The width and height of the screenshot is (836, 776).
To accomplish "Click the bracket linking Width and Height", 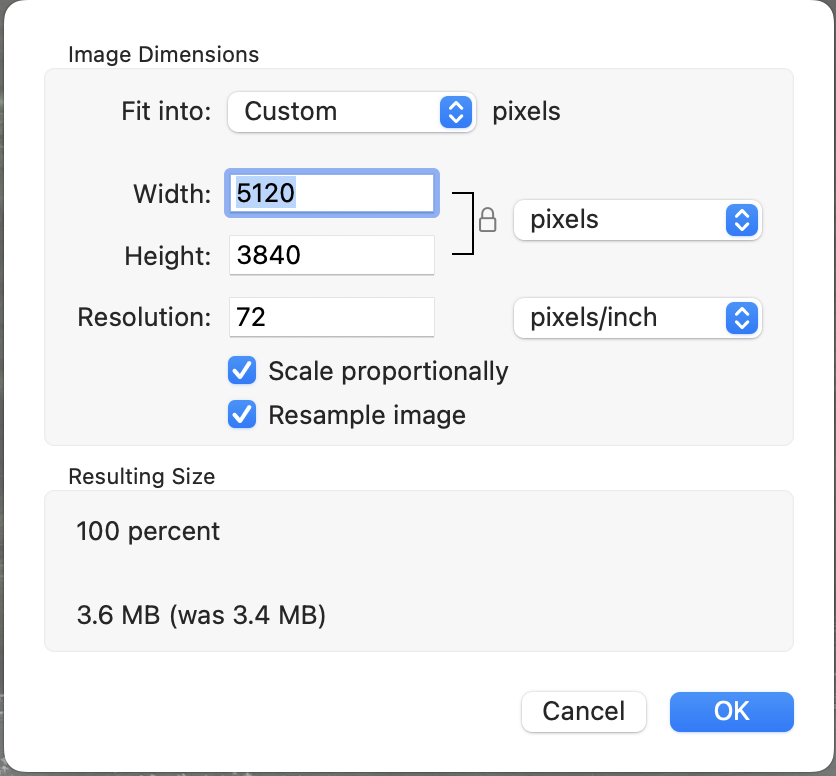I will pos(464,221).
